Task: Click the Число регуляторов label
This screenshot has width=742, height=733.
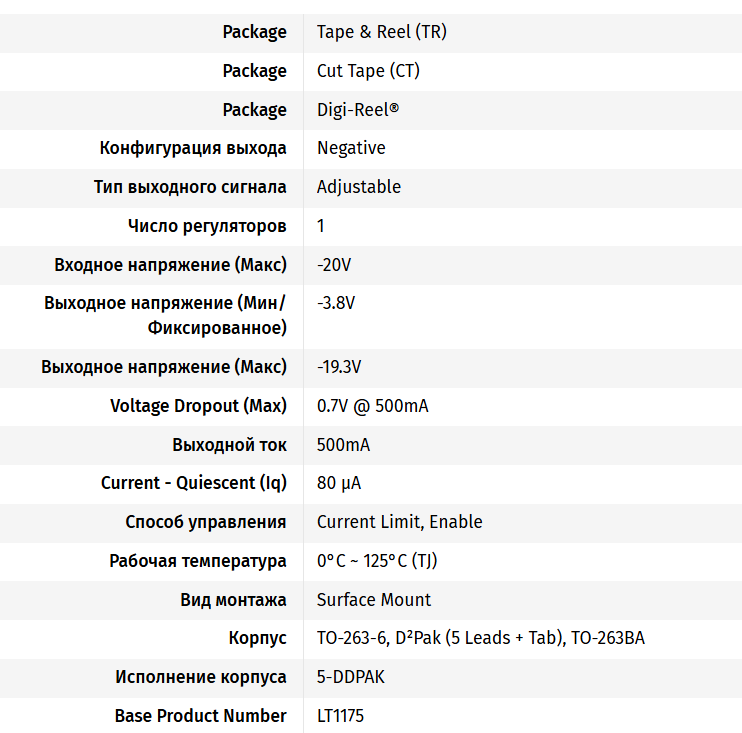Action: click(207, 226)
